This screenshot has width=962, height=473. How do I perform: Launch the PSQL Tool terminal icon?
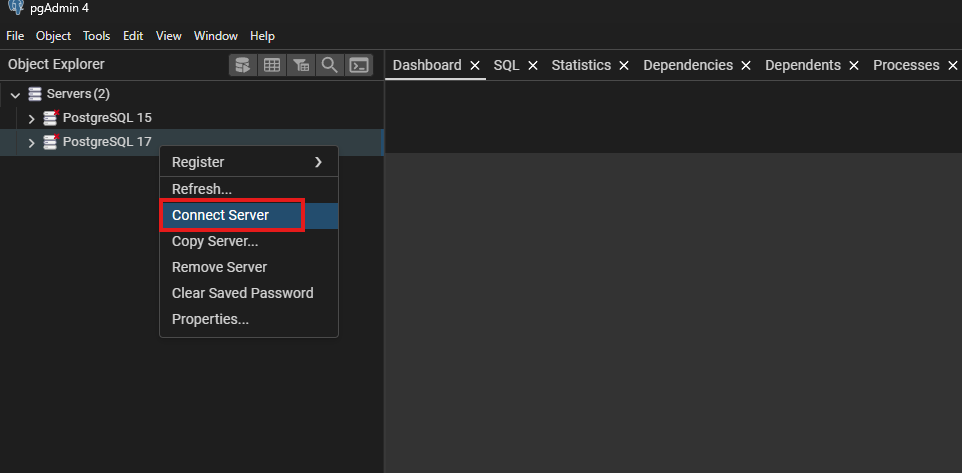[x=358, y=65]
